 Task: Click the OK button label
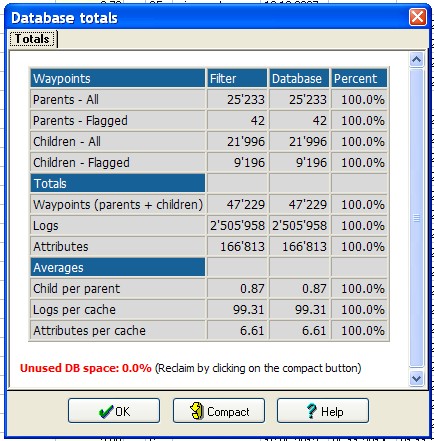point(122,412)
